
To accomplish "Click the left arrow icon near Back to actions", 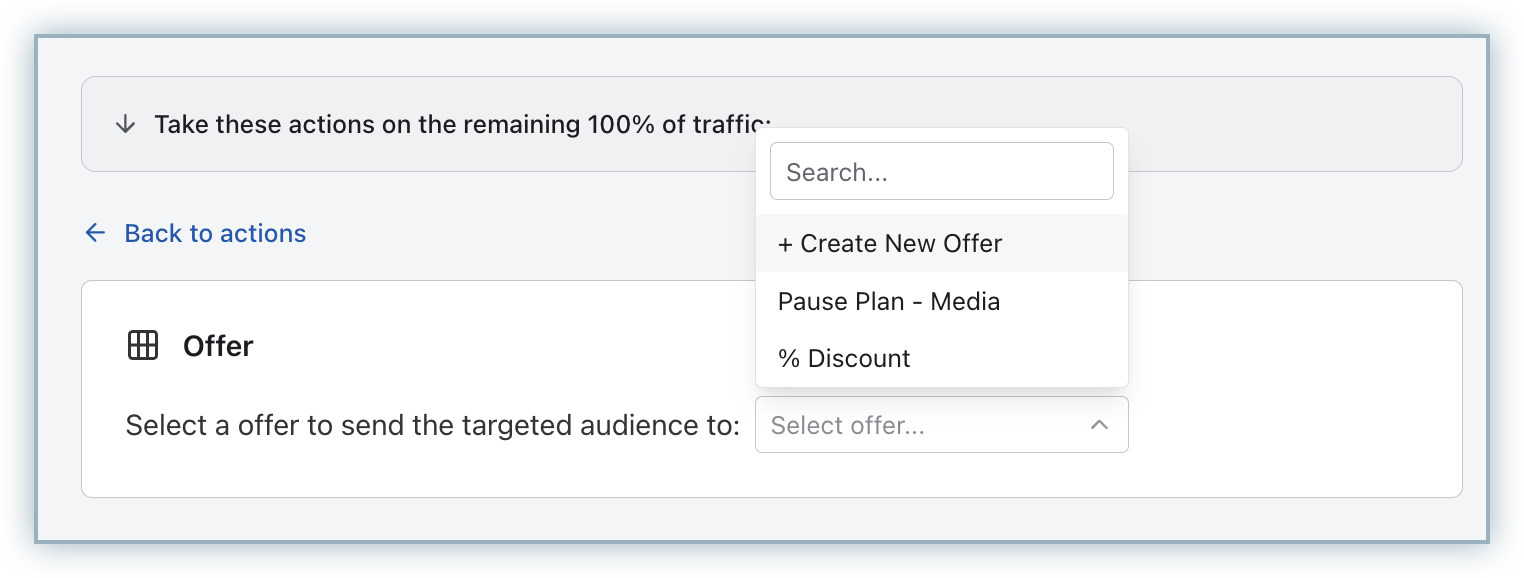I will [95, 233].
